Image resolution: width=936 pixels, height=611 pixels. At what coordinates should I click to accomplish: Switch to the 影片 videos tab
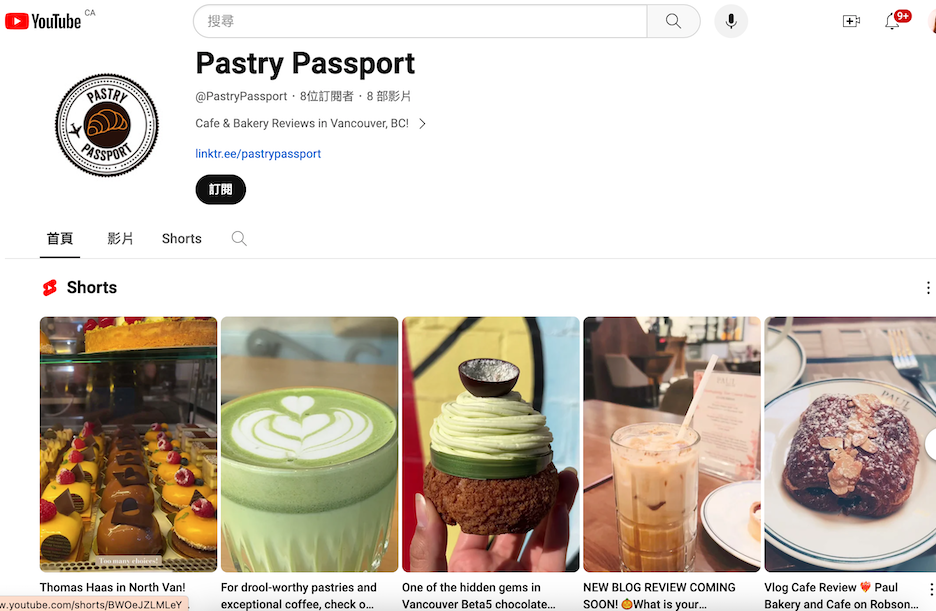(121, 239)
